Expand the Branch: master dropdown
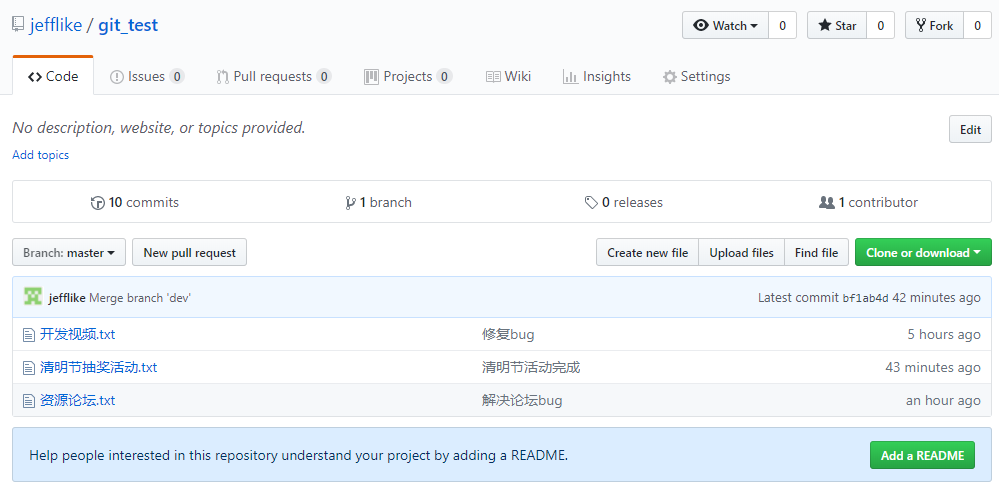This screenshot has height=488, width=999. tap(69, 252)
